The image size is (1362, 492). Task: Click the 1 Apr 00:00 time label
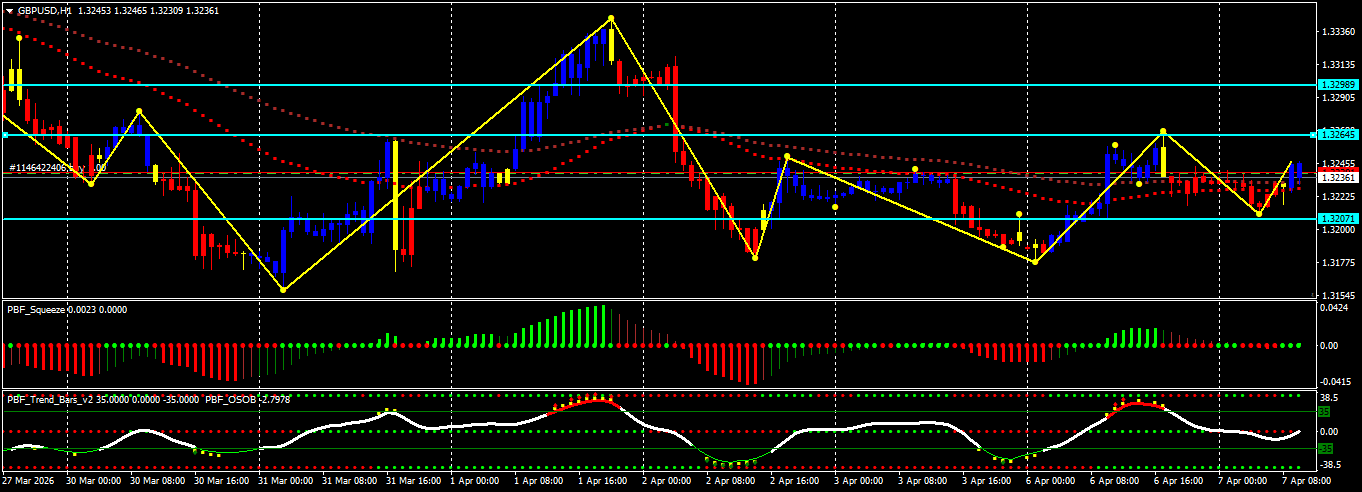point(475,481)
